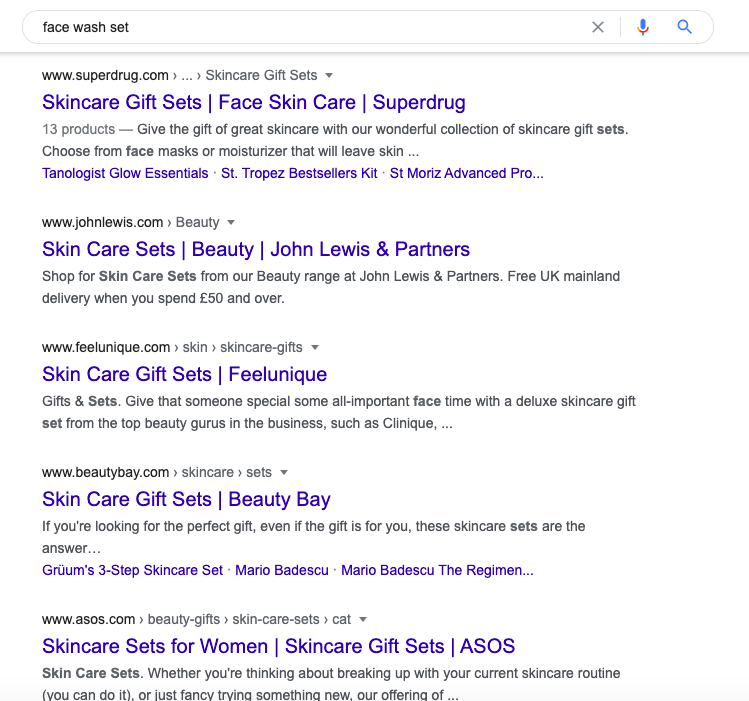Click the www.superdrug.com URL text
The width and height of the screenshot is (749, 701).
[x=105, y=75]
